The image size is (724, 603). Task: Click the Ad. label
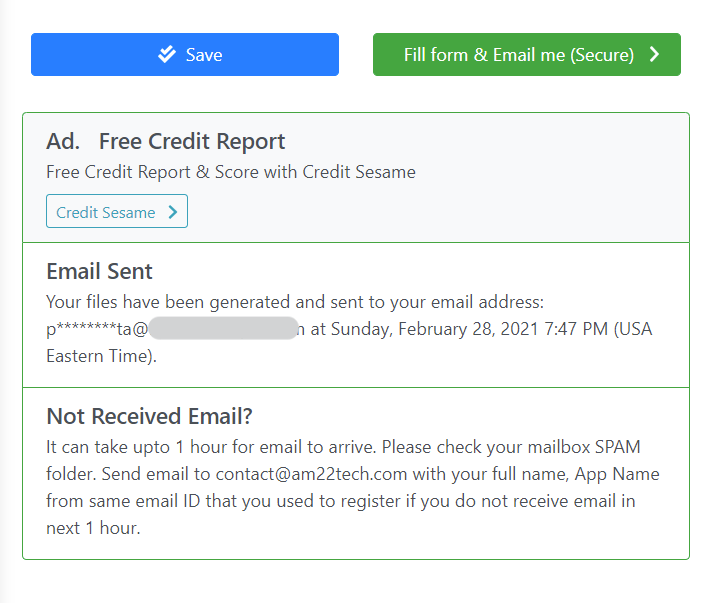point(63,141)
